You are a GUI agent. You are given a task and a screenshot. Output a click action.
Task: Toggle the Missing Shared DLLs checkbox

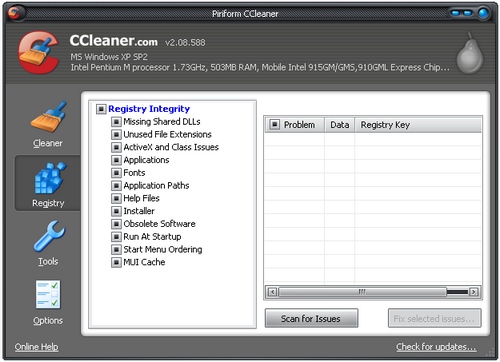pyautogui.click(x=116, y=122)
